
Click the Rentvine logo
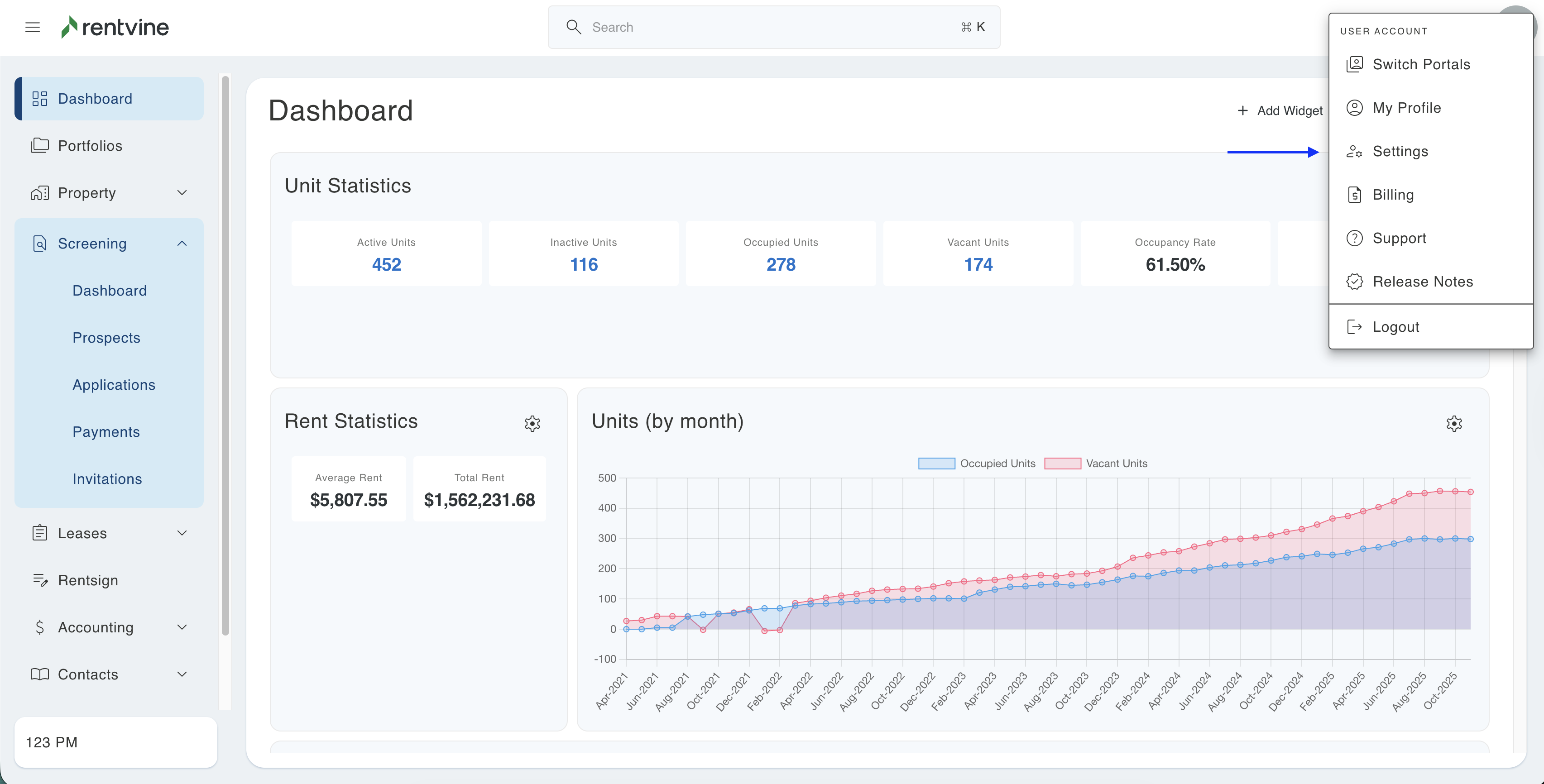tap(115, 27)
